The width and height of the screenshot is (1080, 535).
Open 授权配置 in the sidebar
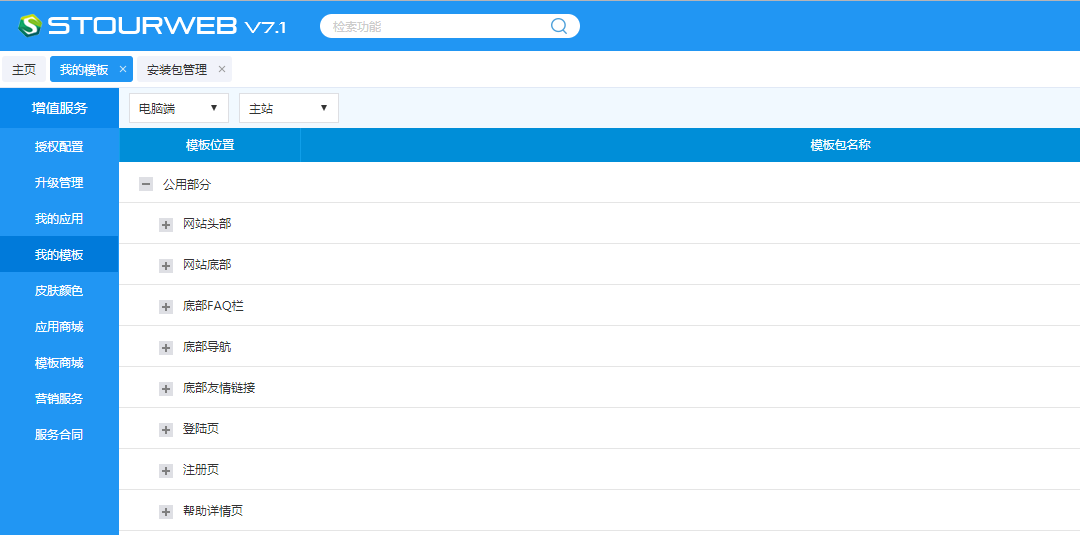(59, 147)
